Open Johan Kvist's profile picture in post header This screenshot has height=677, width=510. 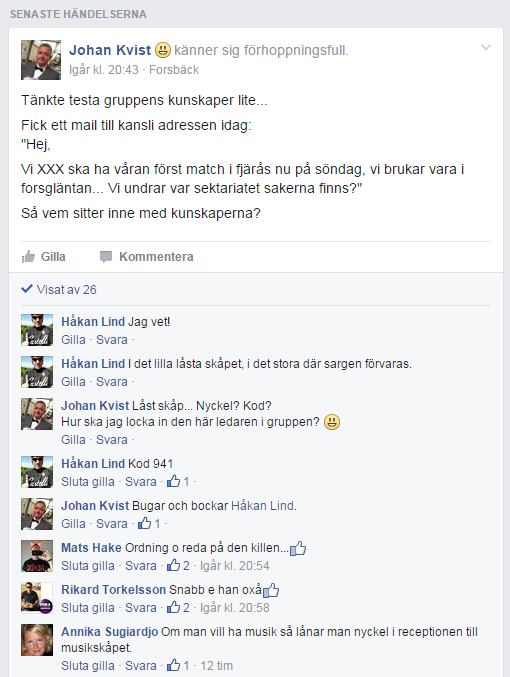[41, 60]
